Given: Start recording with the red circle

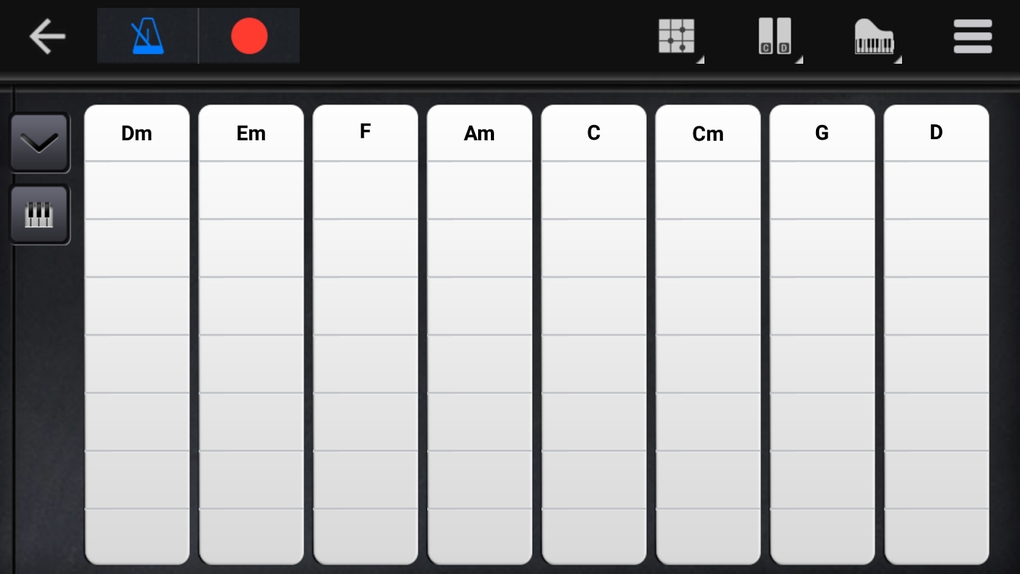Looking at the screenshot, I should (x=249, y=36).
